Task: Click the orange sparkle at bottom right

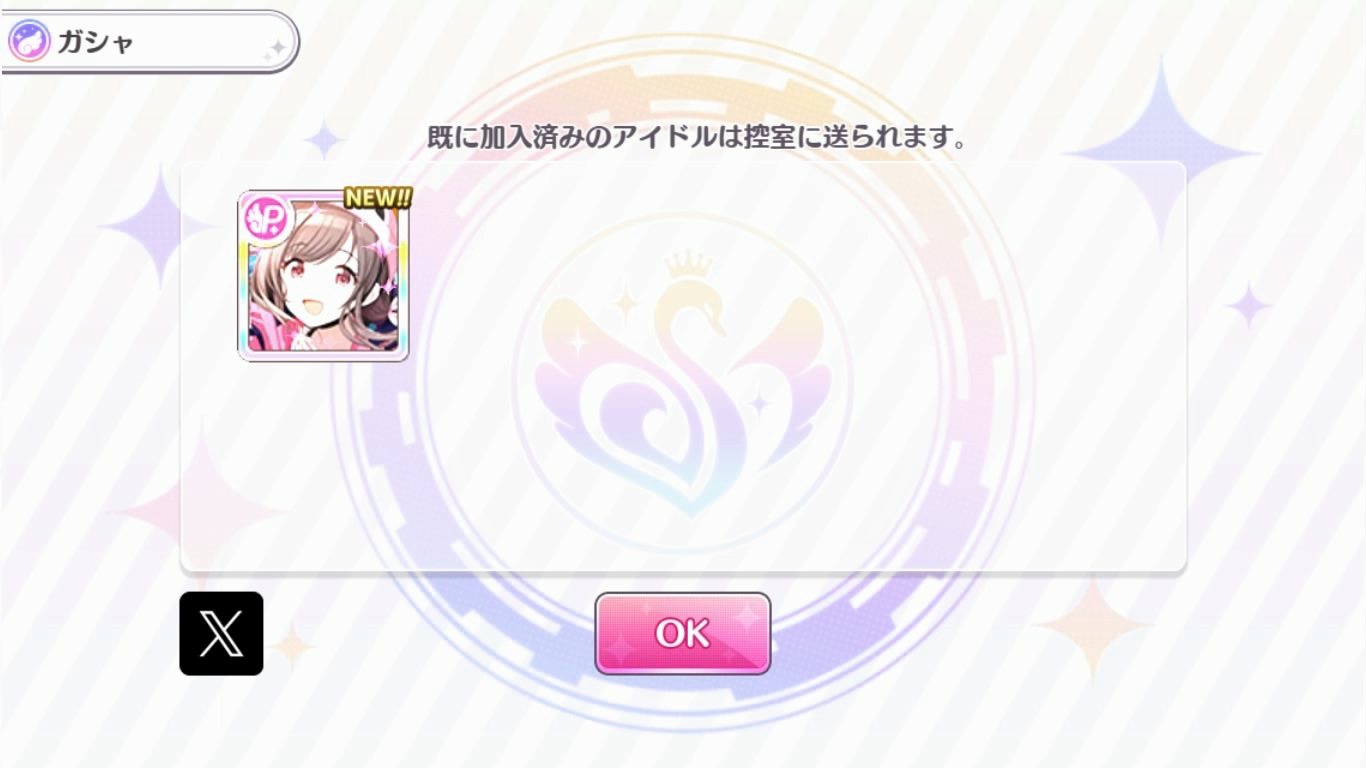Action: click(1092, 629)
